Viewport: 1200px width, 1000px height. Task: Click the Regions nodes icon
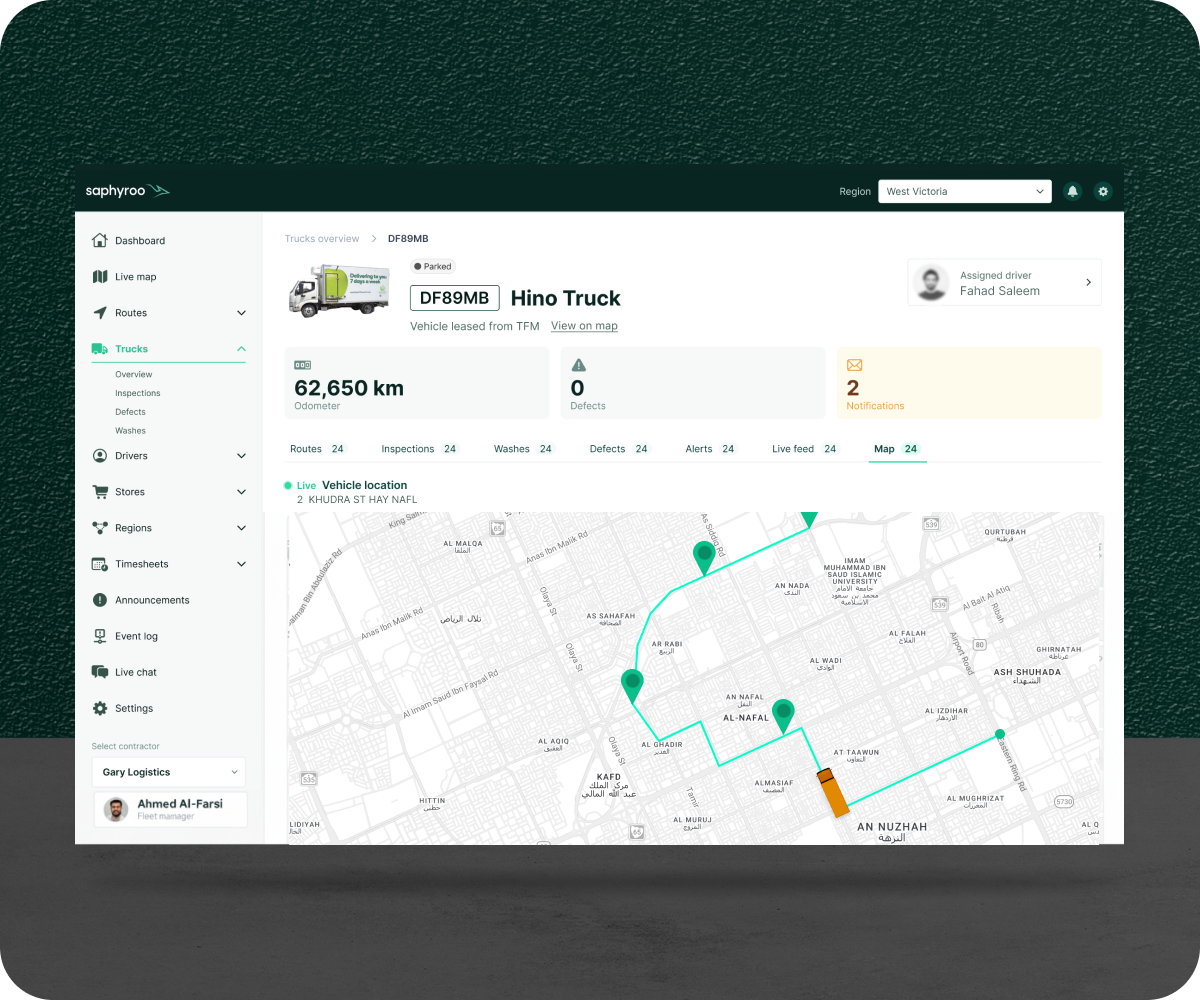coord(99,527)
